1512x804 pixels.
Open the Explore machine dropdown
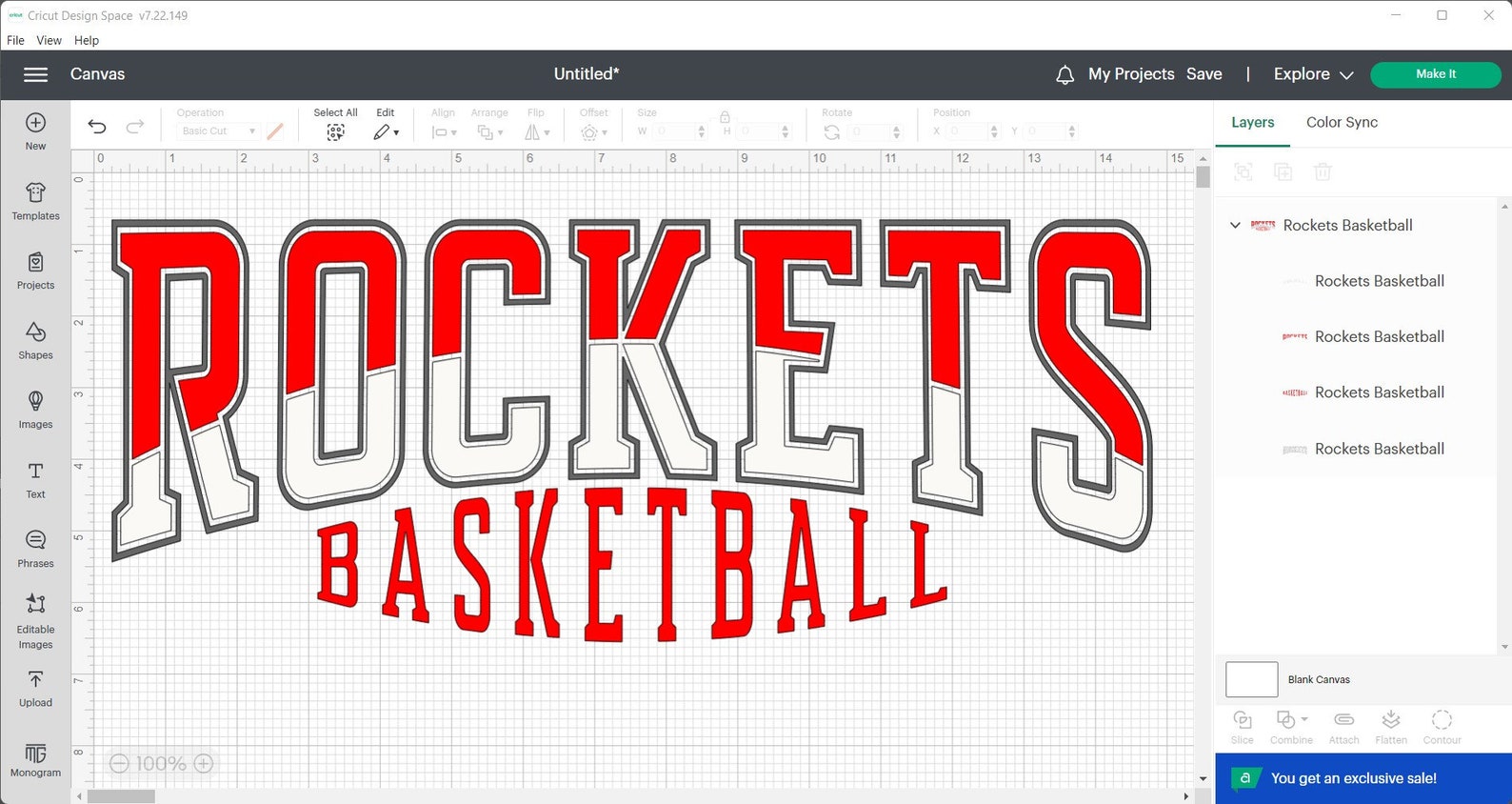point(1313,74)
